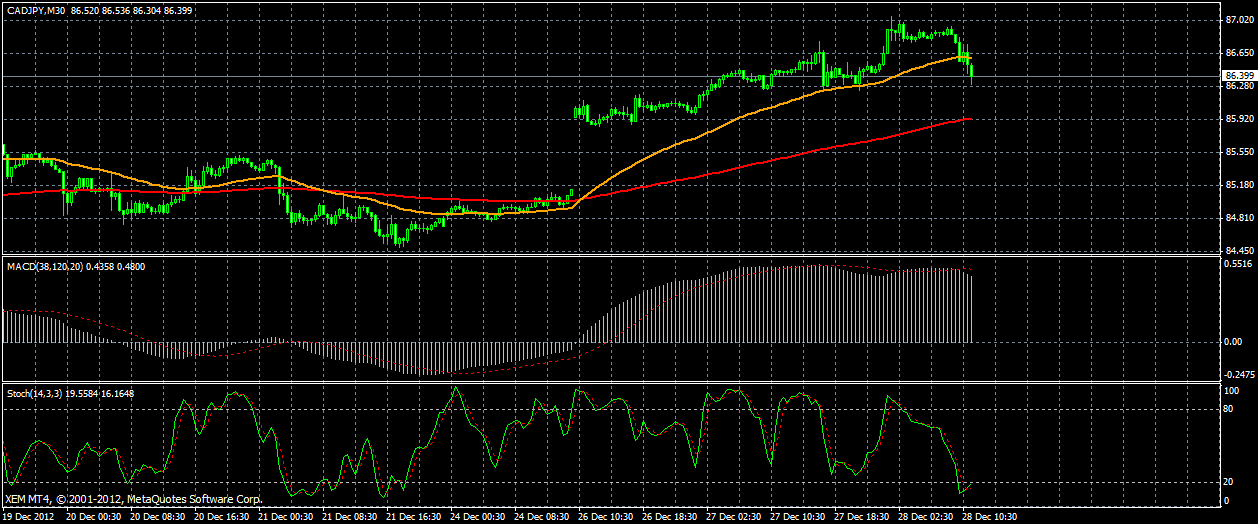The image size is (1258, 524).
Task: Click the 24 Dec 08:30 time label
Action: (540, 517)
